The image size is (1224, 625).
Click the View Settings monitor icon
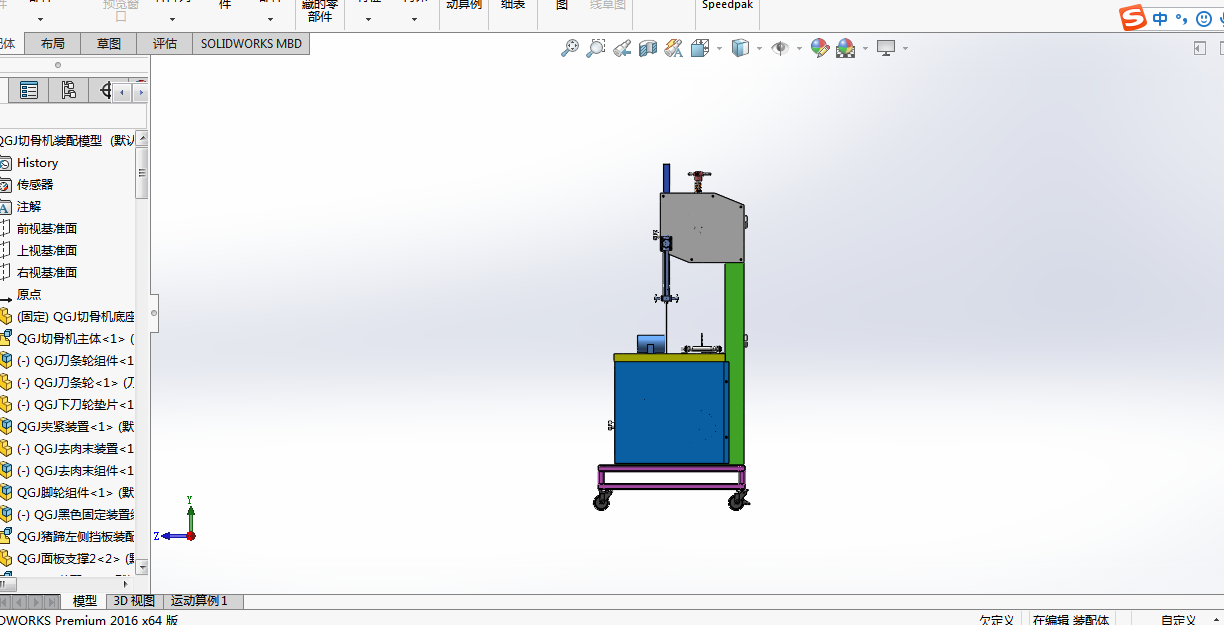pyautogui.click(x=886, y=47)
